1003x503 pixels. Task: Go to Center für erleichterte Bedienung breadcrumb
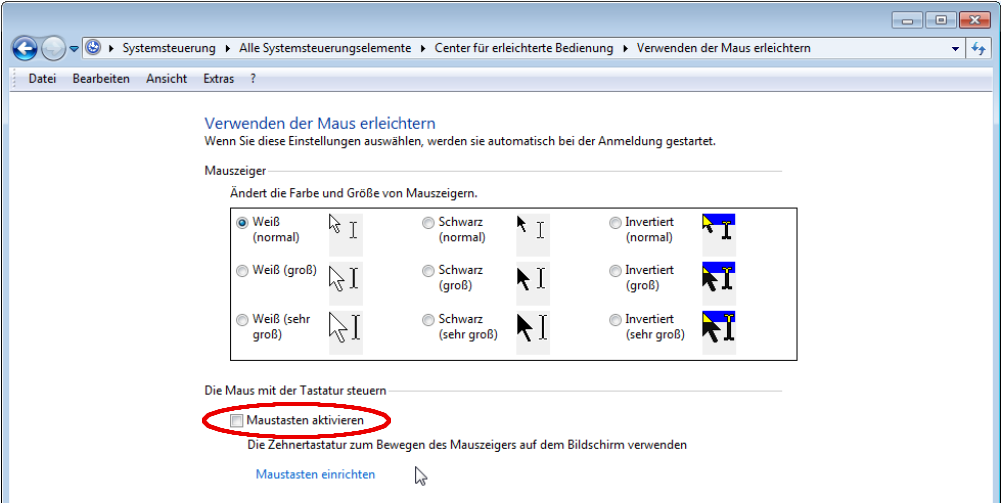click(524, 48)
